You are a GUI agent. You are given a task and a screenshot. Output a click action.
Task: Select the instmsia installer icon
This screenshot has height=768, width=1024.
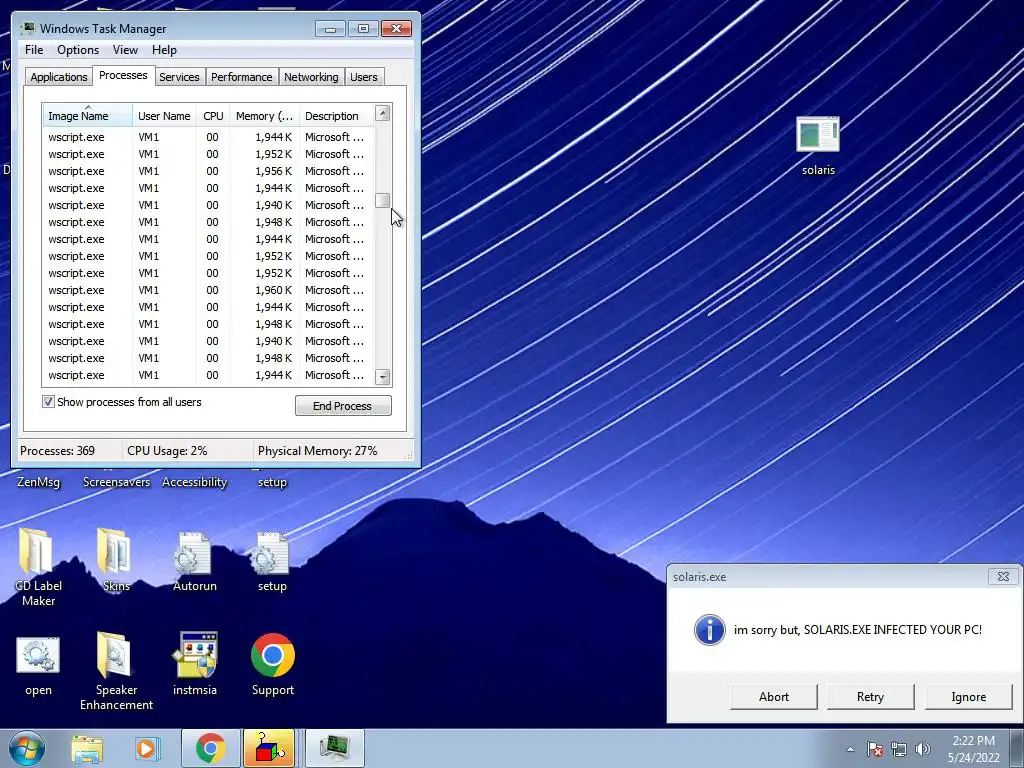(194, 665)
